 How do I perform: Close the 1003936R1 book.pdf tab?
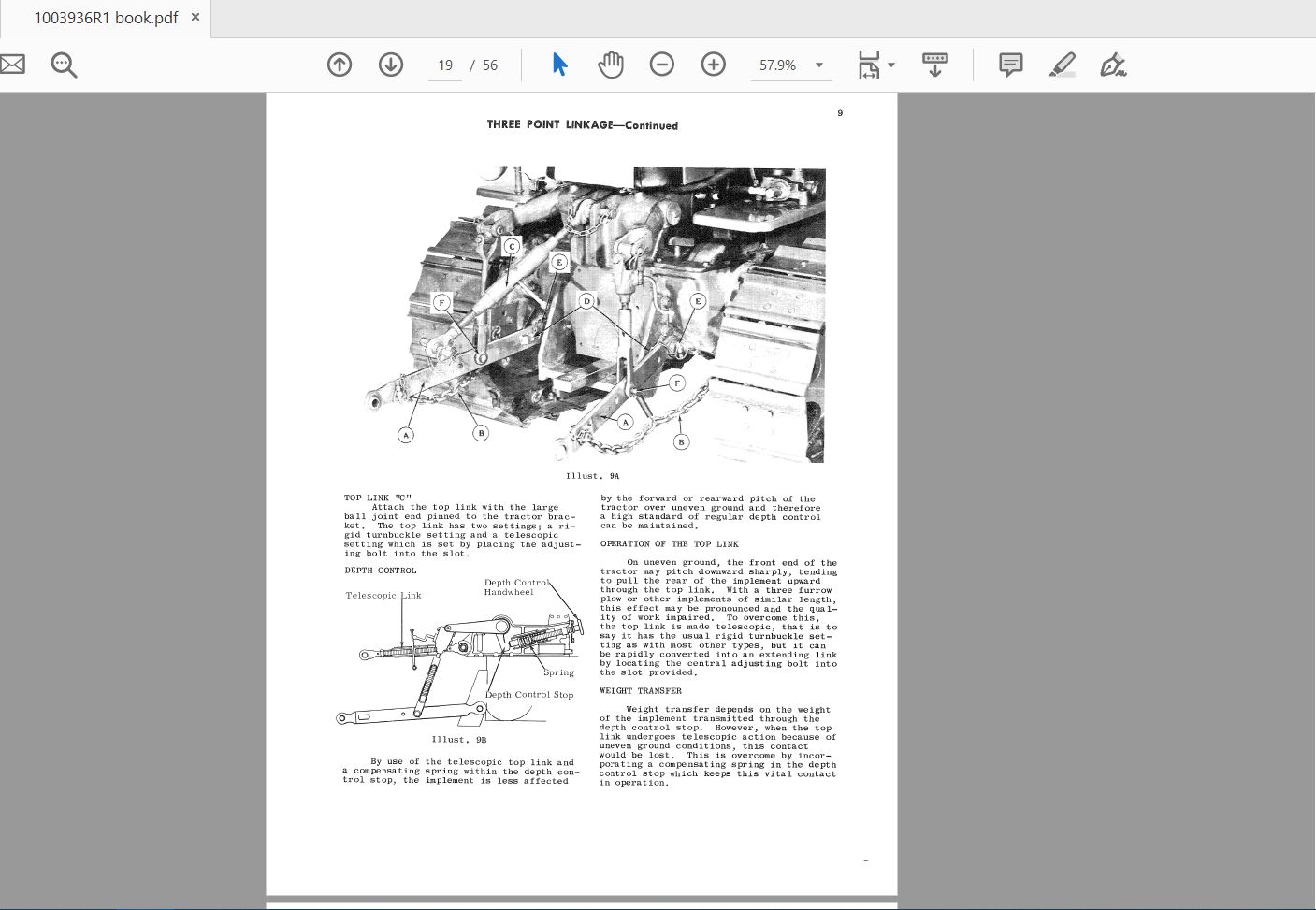coord(195,17)
